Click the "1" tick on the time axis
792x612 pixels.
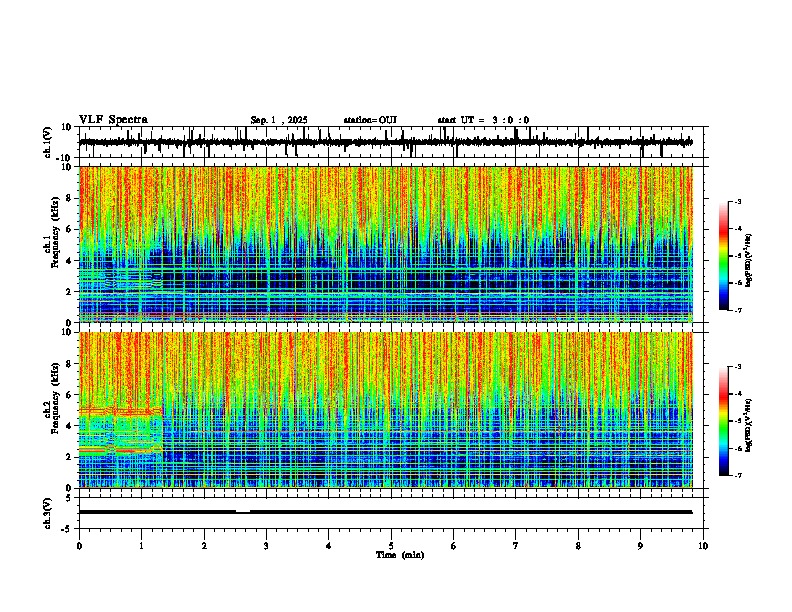[141, 546]
